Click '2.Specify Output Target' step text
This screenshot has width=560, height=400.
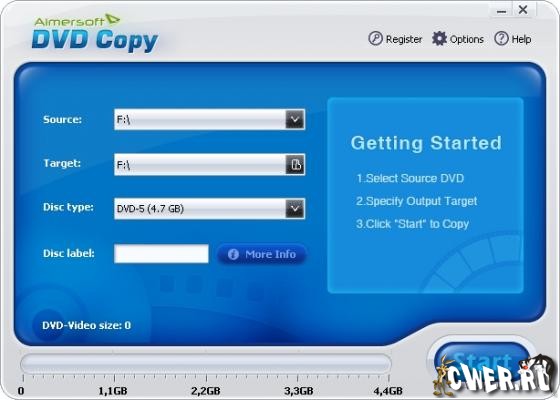(x=416, y=201)
